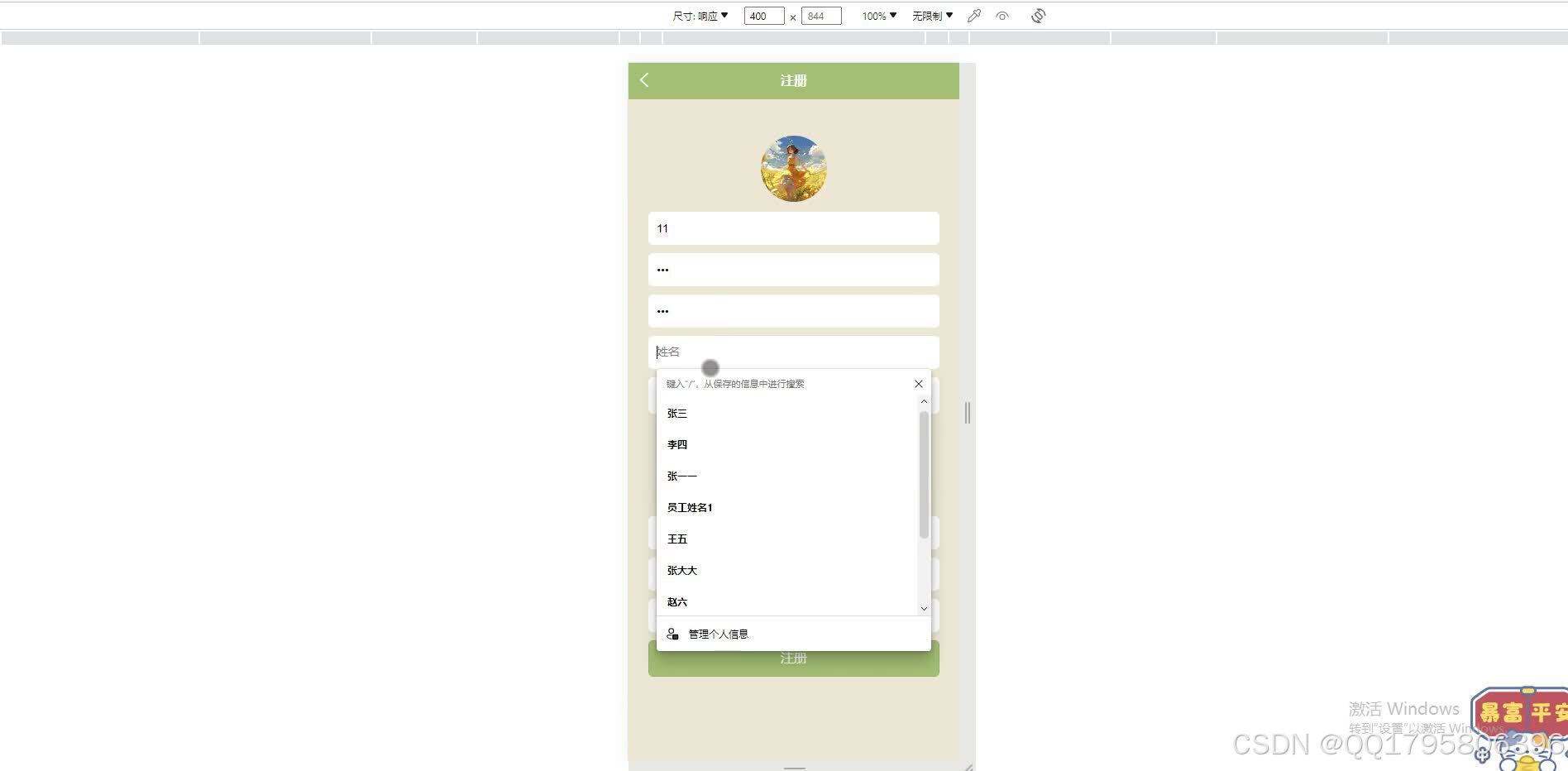1568x771 pixels.
Task: Click the scroll-up arrow in suggestion list
Action: coord(923,402)
